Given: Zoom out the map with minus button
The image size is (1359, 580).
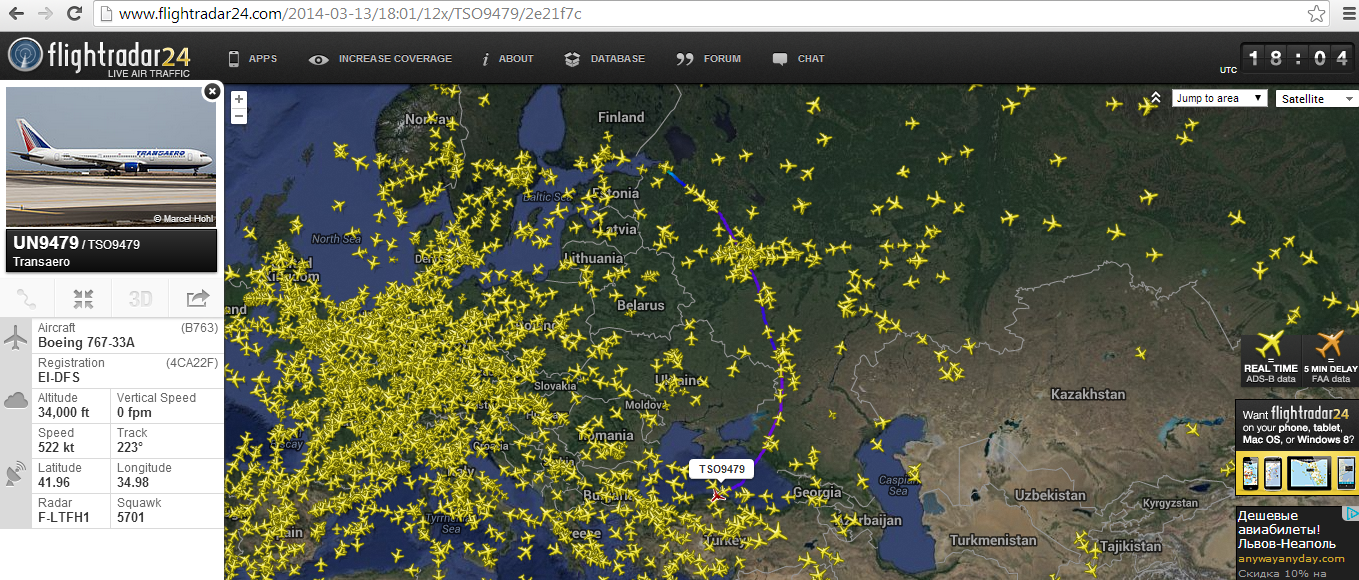Looking at the screenshot, I should point(239,116).
